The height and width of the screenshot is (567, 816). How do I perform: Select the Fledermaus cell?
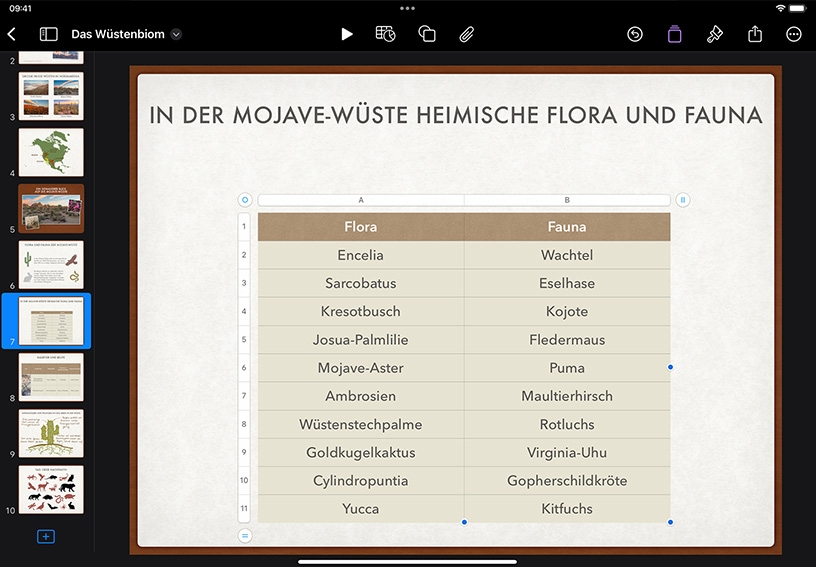(567, 340)
